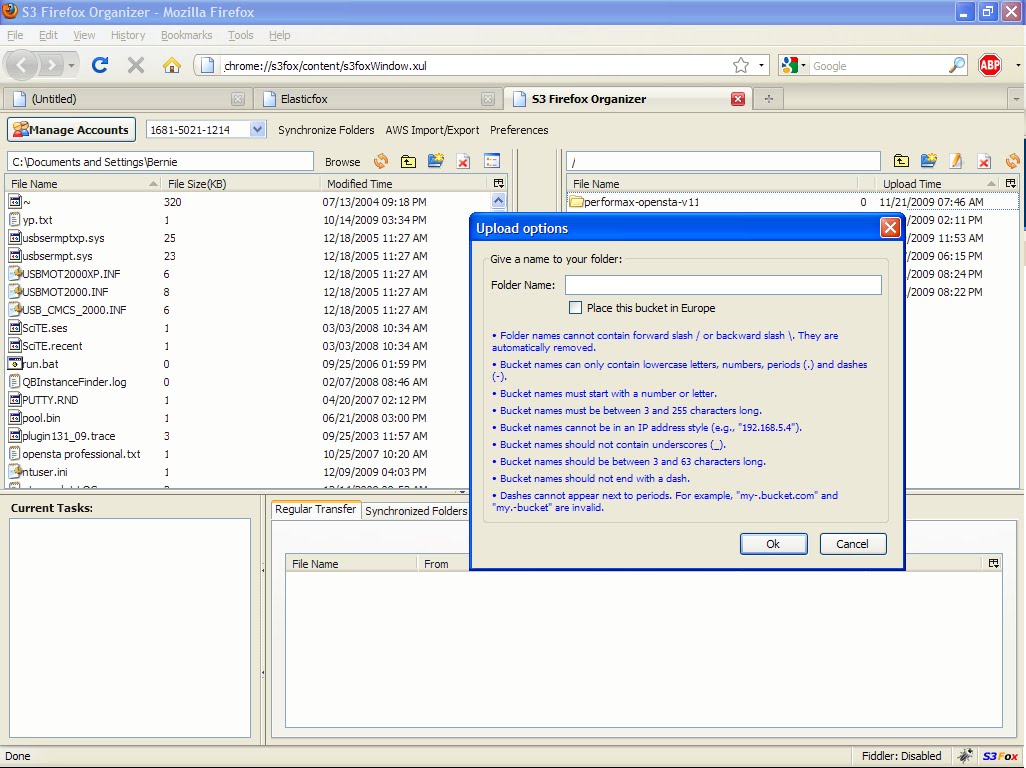Open the Bookmarks menu
Viewport: 1026px width, 768px height.
[x=186, y=35]
